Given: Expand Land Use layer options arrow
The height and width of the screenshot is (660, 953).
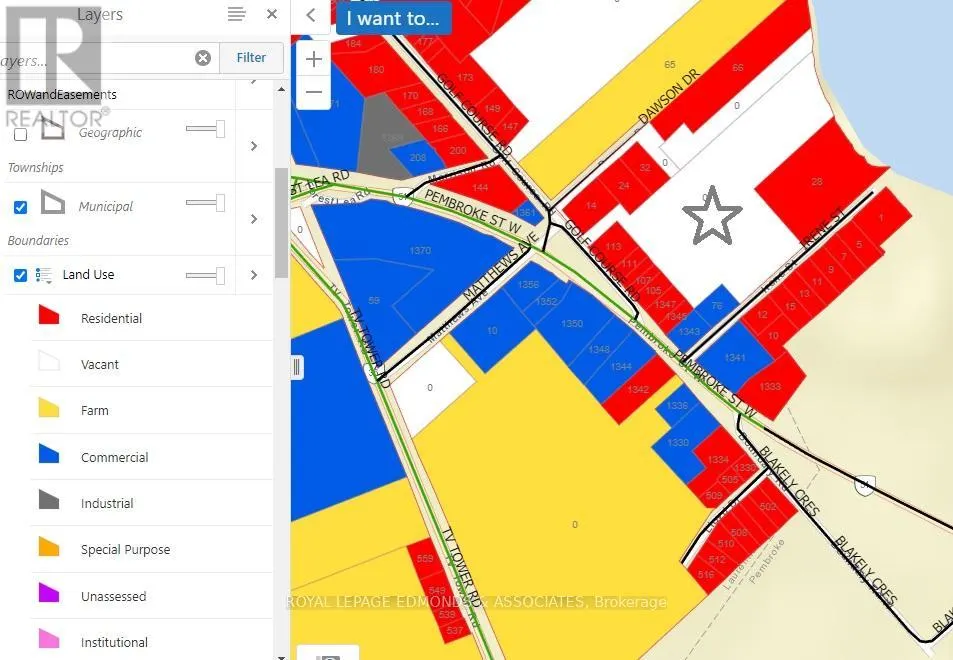Looking at the screenshot, I should 254,275.
